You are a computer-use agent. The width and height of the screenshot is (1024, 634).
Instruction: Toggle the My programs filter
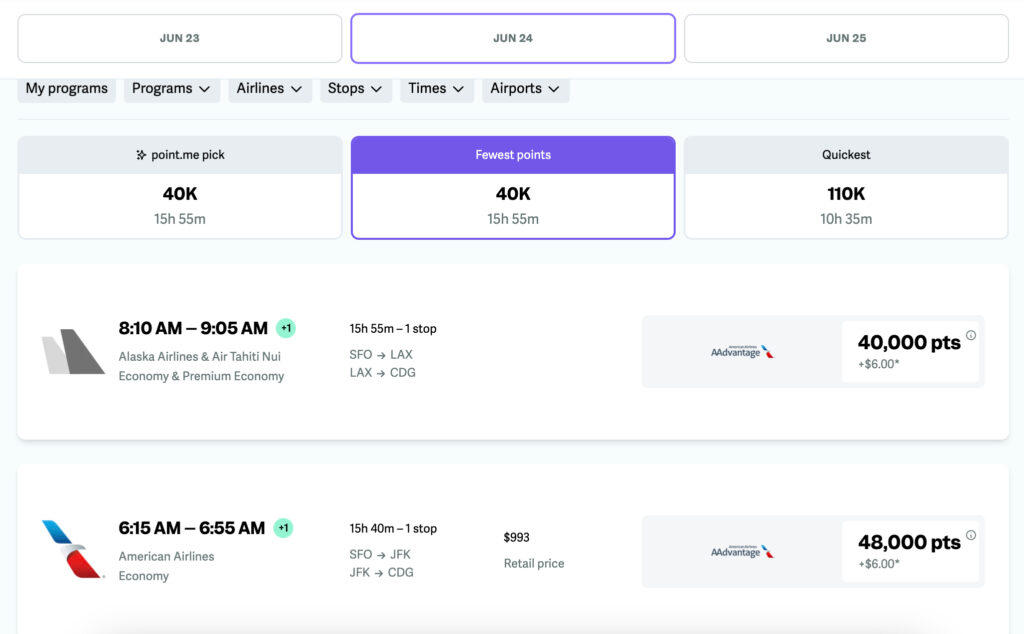tap(66, 89)
